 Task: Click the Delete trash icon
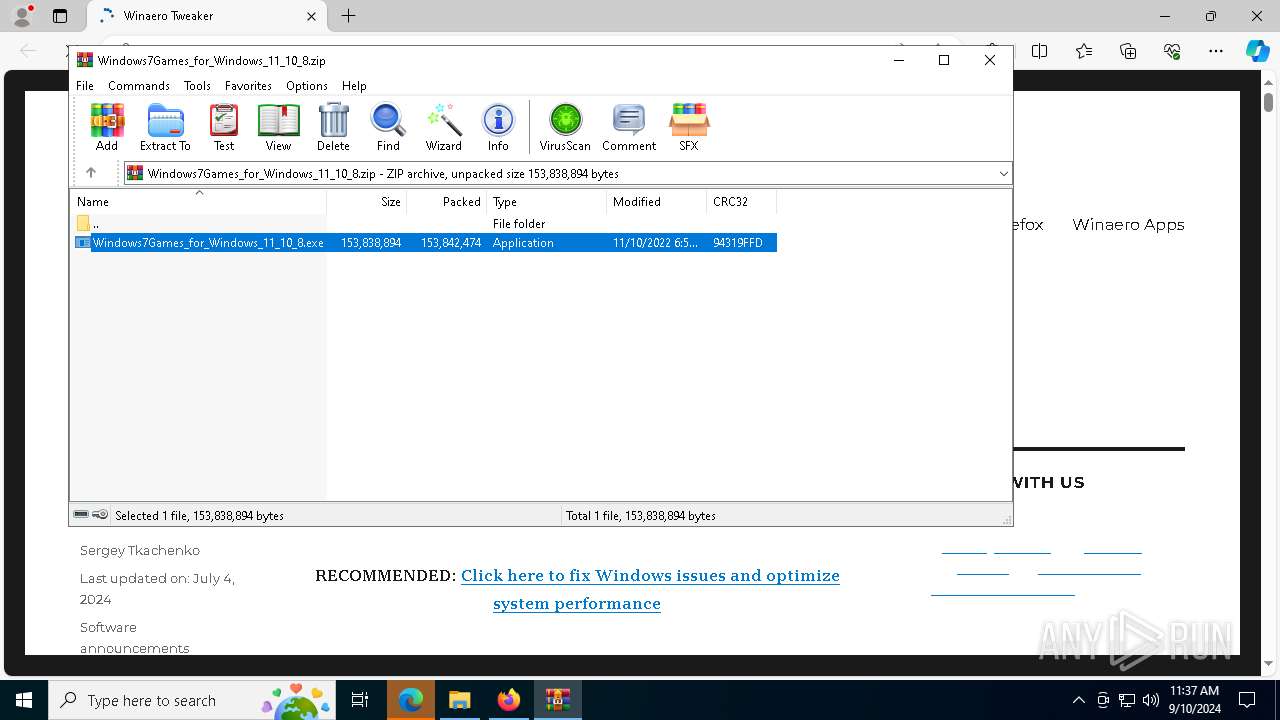[333, 127]
